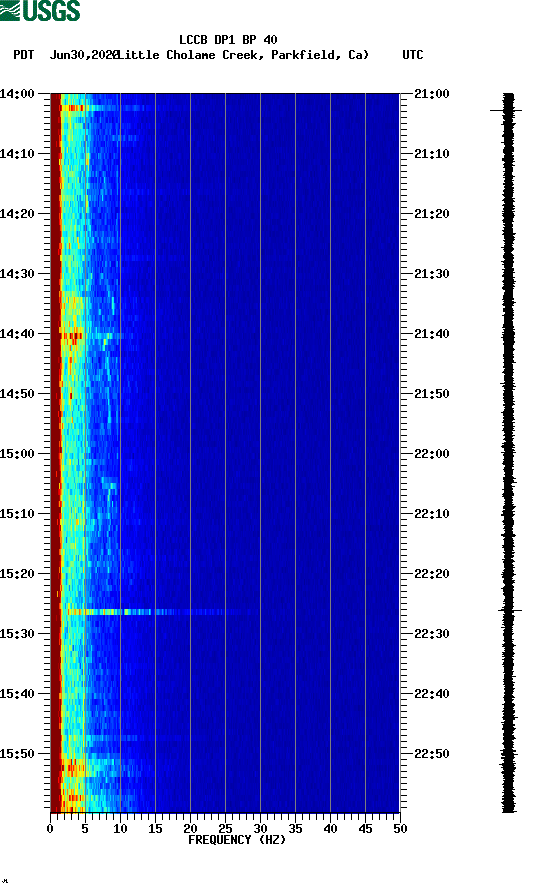Click the 5 Hz frequency tick label
552x892 pixels.
click(85, 829)
